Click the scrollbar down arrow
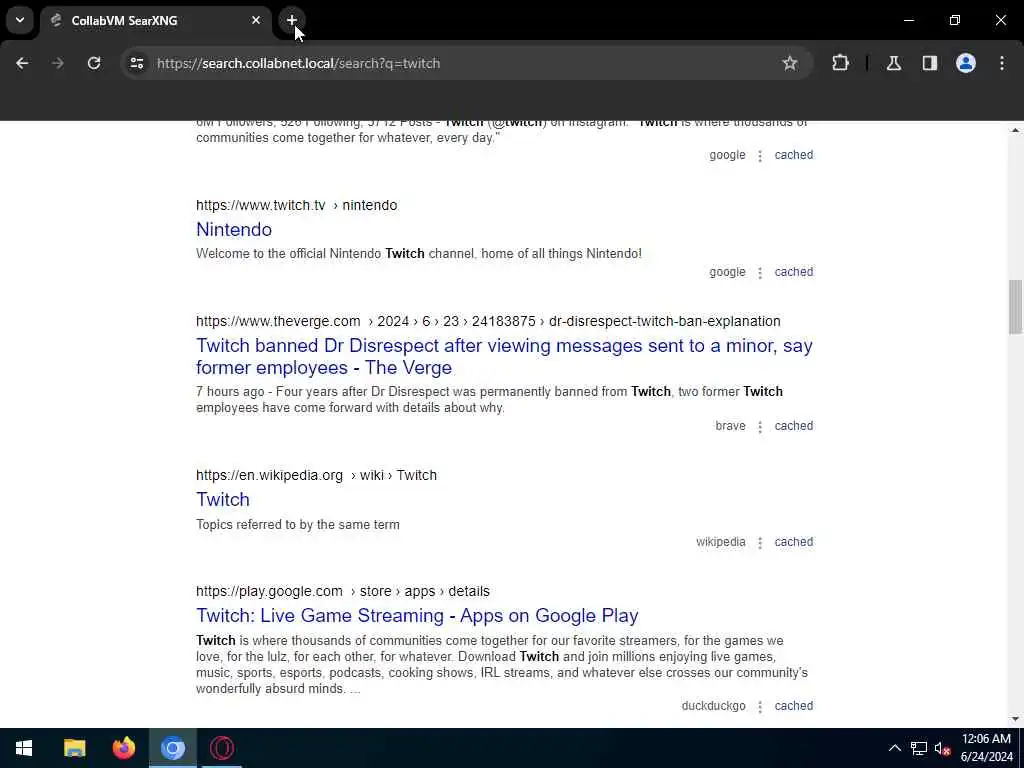This screenshot has width=1024, height=768. point(1015,719)
